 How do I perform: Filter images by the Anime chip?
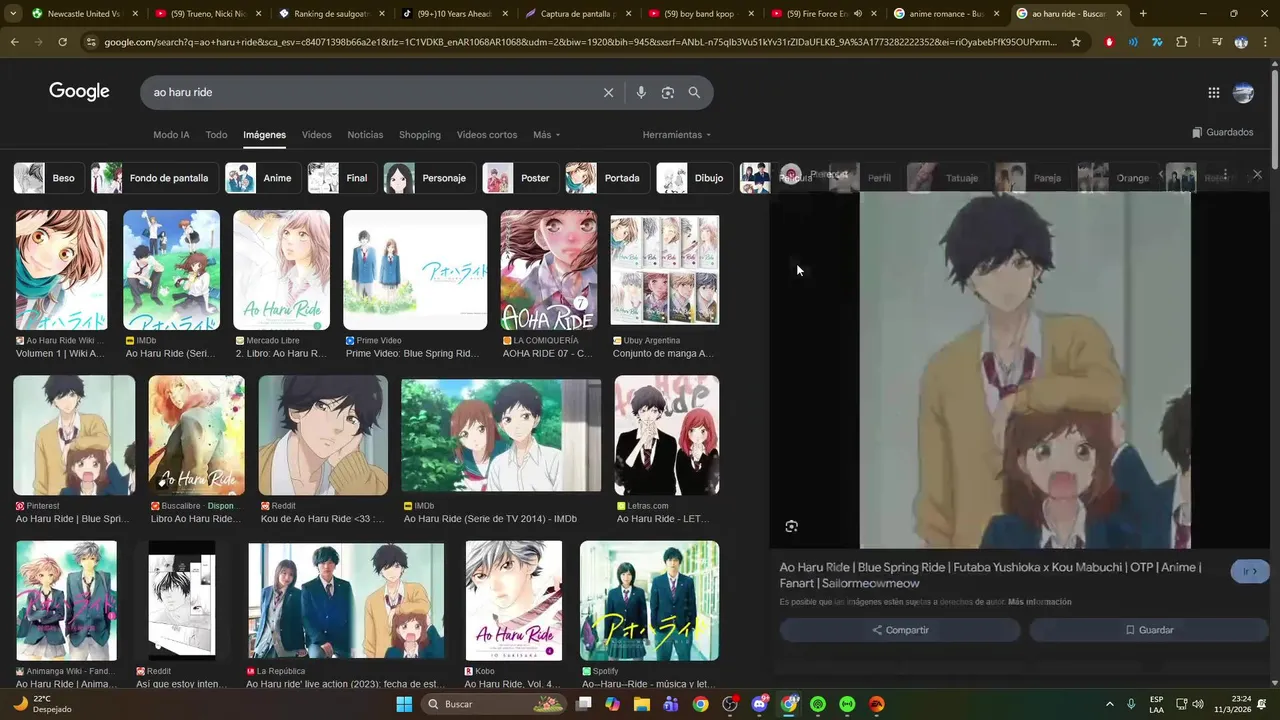pos(262,178)
